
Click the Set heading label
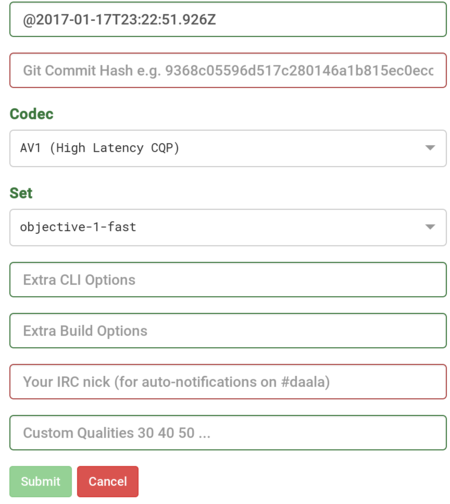pos(21,193)
